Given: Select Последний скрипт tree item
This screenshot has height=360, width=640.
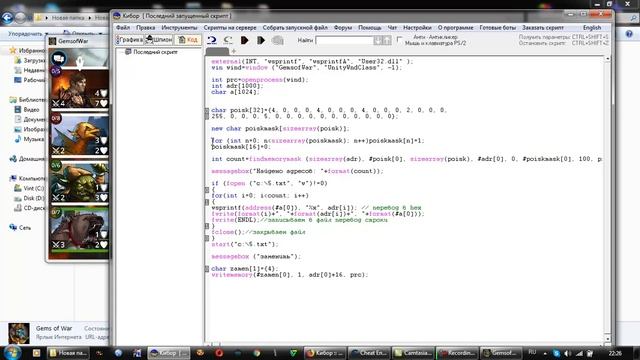Looking at the screenshot, I should point(155,52).
